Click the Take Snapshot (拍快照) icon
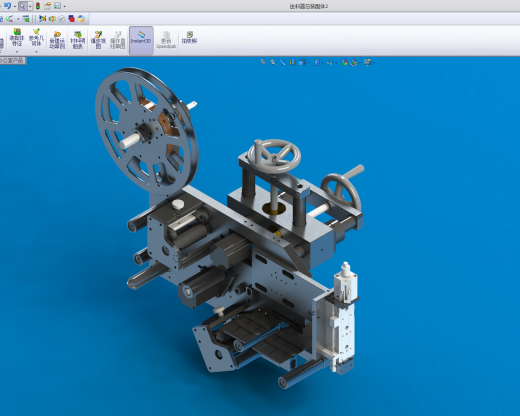The width and height of the screenshot is (520, 416). pyautogui.click(x=189, y=37)
